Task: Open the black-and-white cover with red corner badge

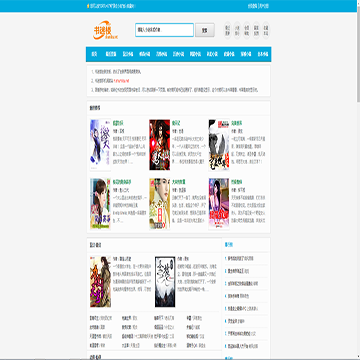Action: [219, 145]
